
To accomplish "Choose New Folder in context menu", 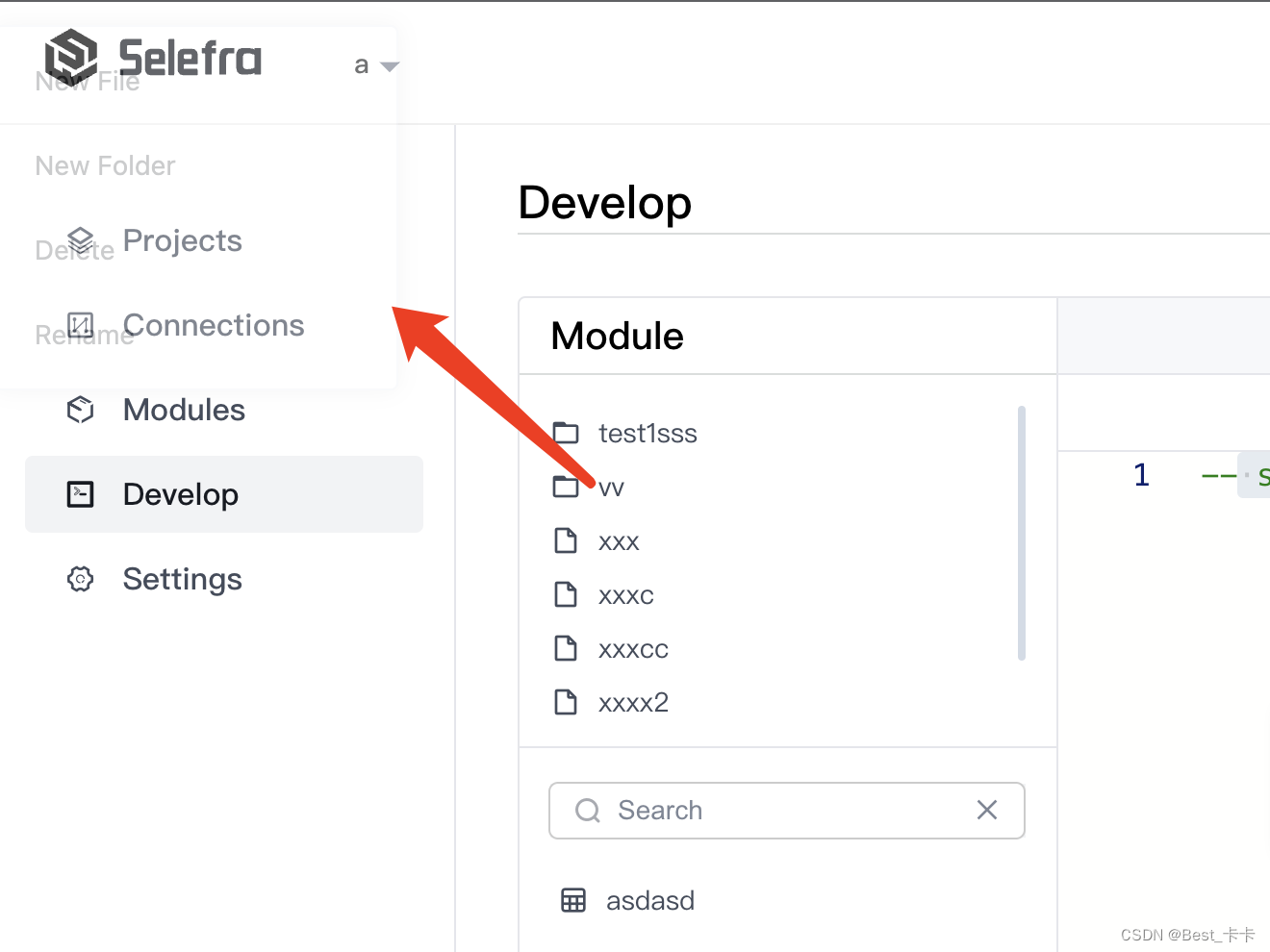I will tap(105, 165).
